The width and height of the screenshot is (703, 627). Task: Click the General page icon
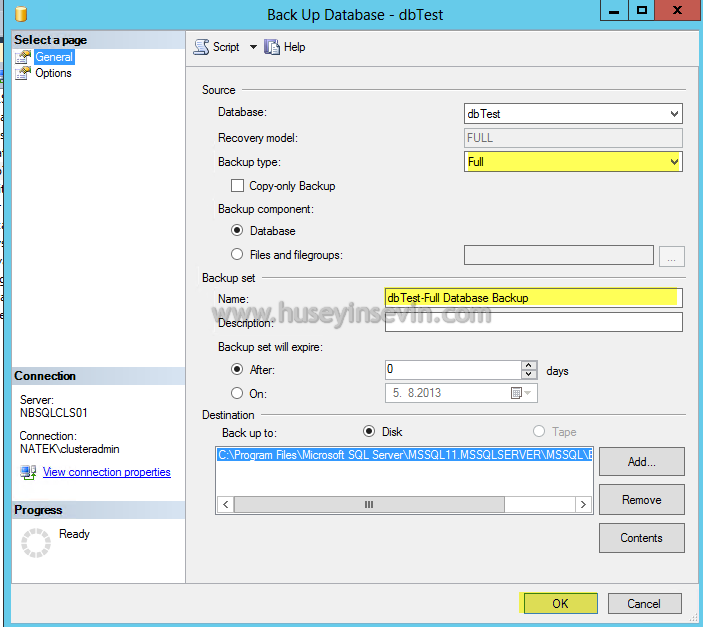click(23, 57)
